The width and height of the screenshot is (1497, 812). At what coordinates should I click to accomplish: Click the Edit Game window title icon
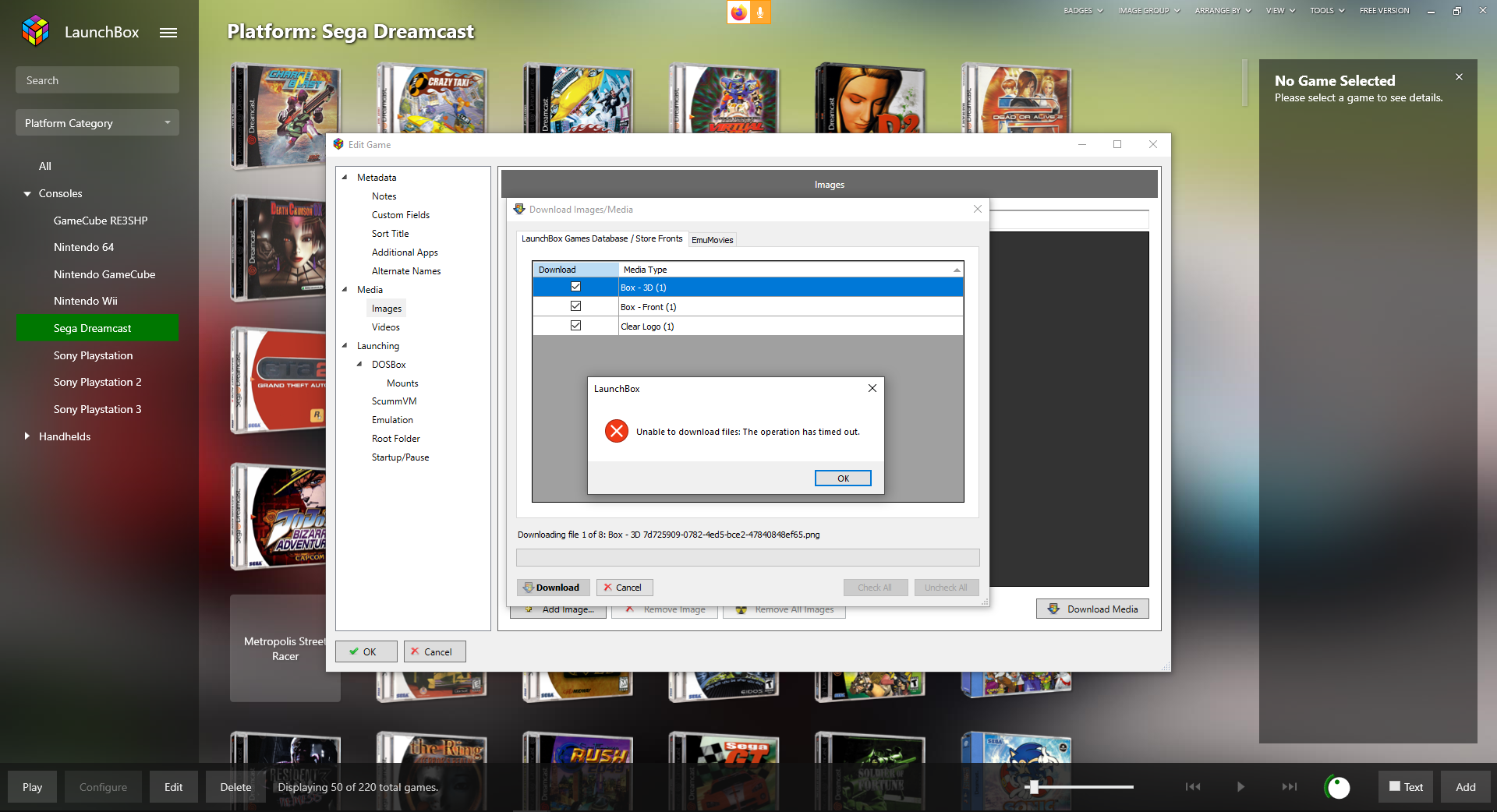point(338,144)
